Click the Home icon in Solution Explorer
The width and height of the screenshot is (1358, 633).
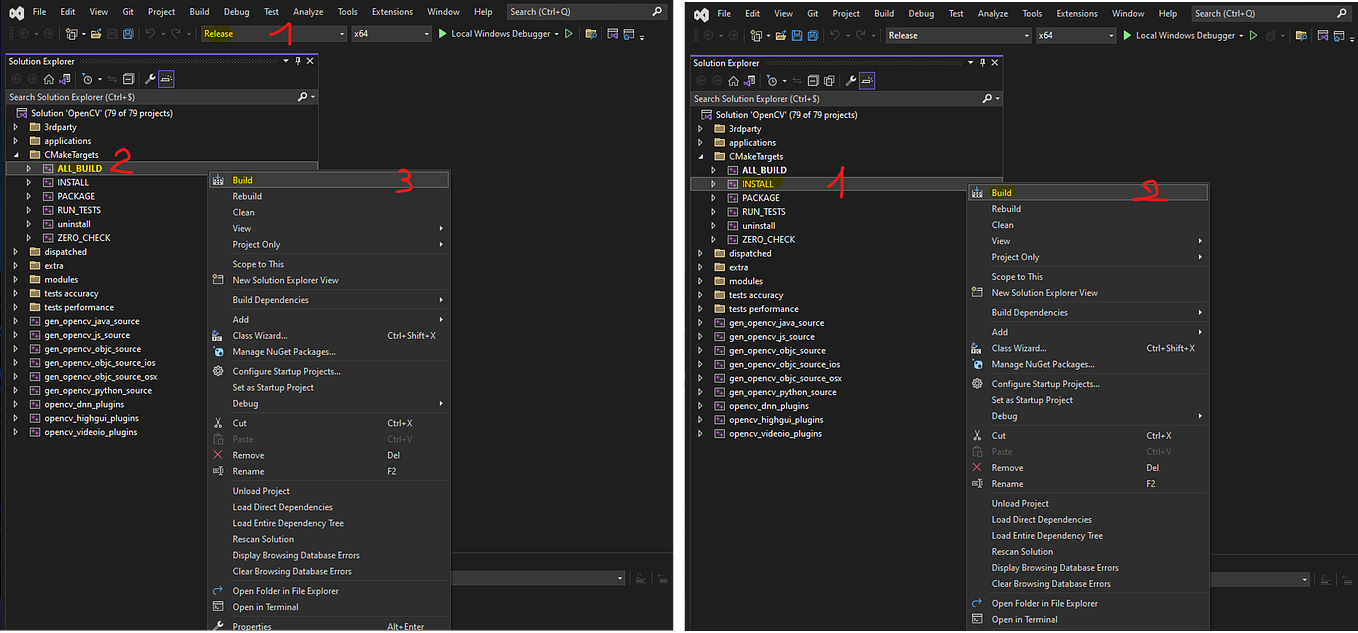click(x=49, y=78)
